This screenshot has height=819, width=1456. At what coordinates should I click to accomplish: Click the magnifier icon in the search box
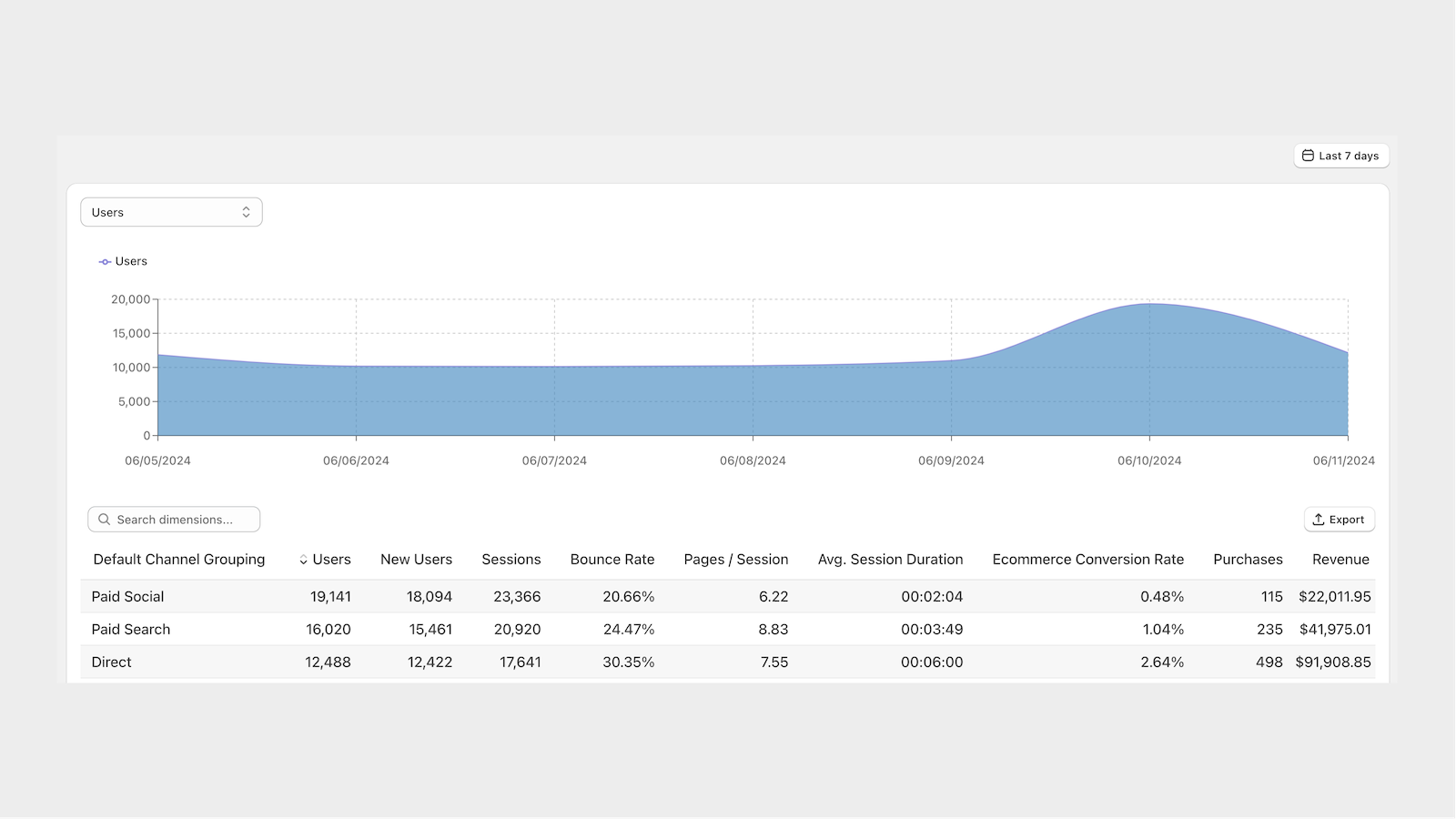pos(105,520)
